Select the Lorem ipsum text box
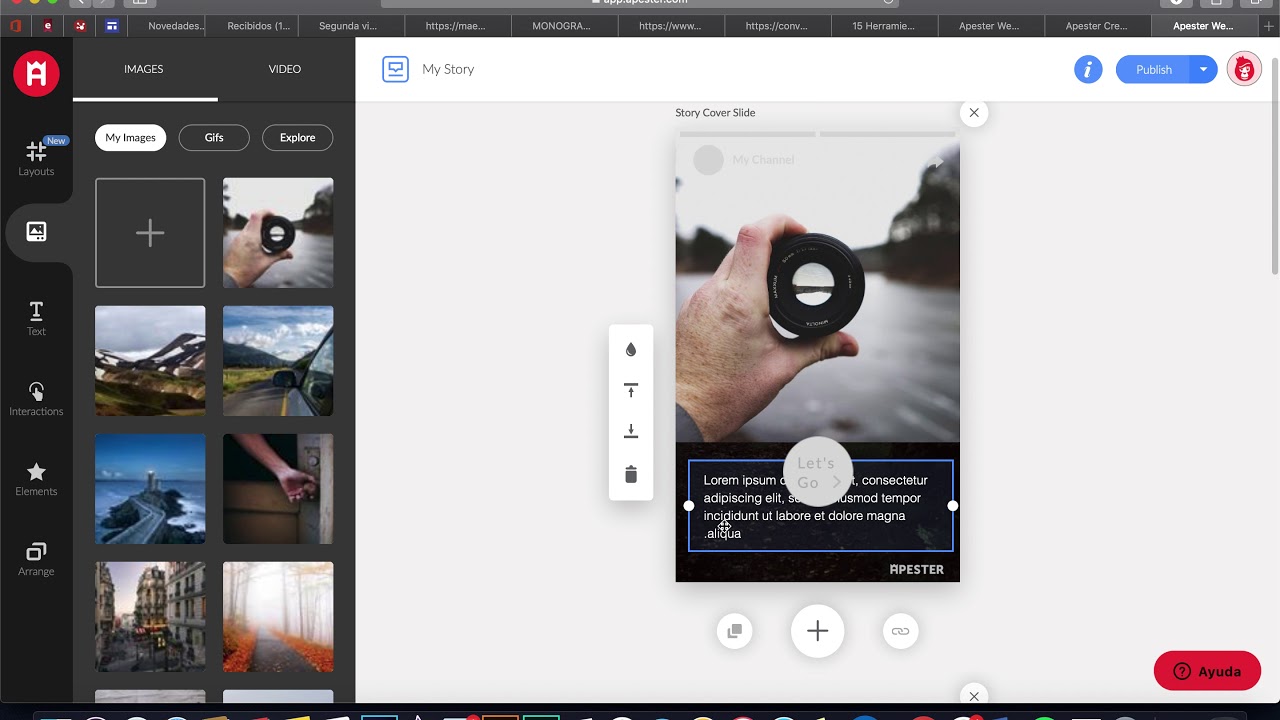1280x720 pixels. click(x=821, y=506)
